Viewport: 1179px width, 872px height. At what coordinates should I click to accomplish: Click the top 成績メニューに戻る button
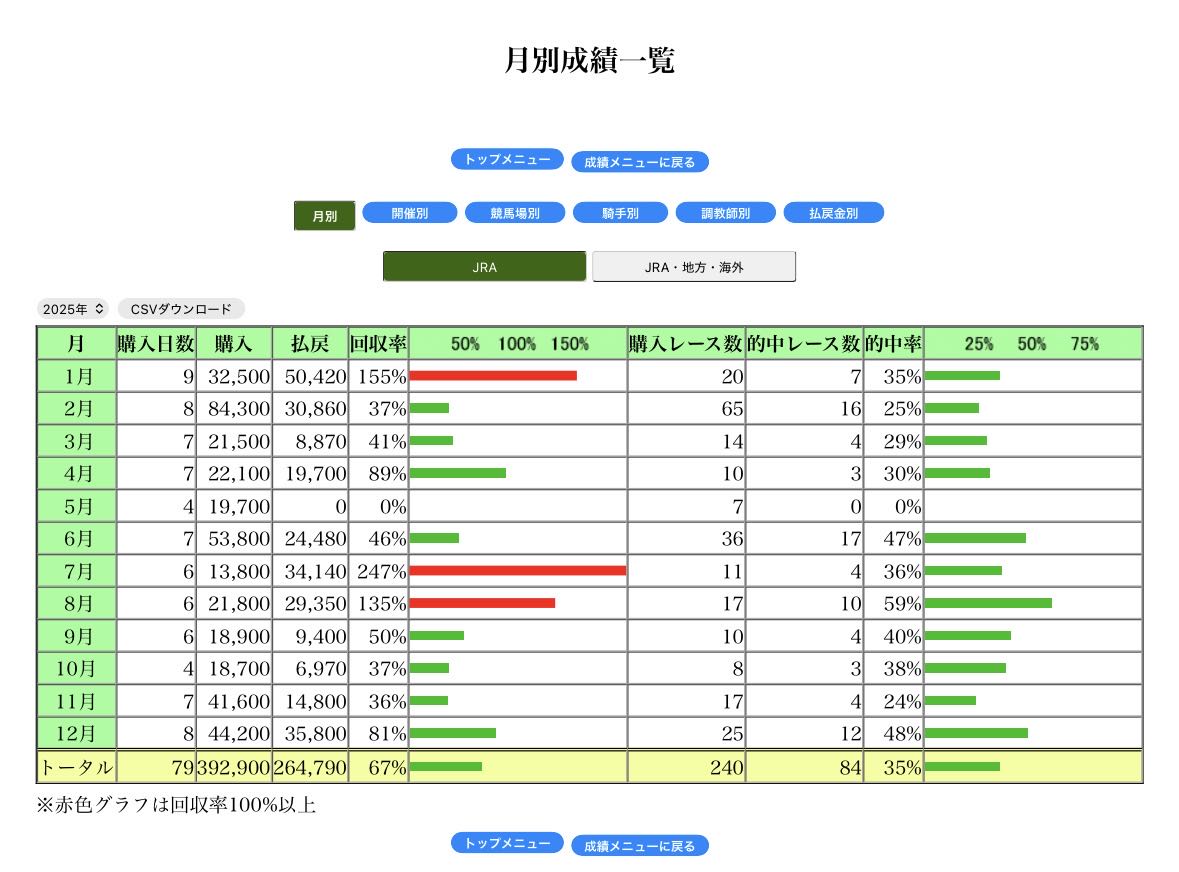pos(639,162)
